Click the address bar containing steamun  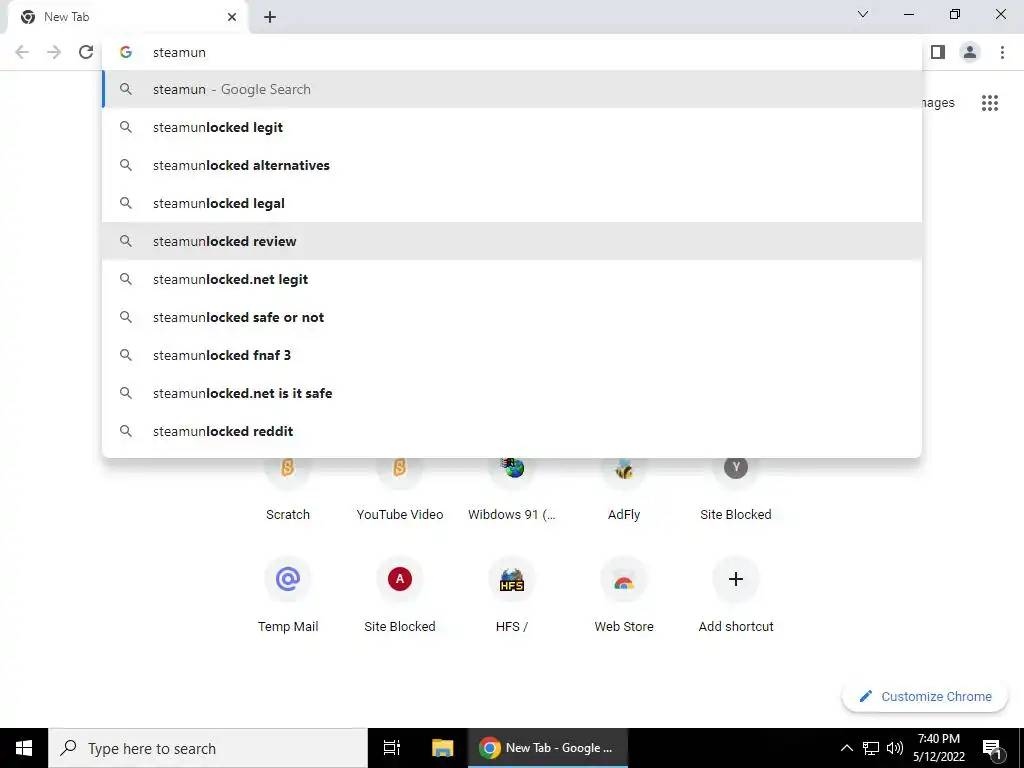pos(512,52)
